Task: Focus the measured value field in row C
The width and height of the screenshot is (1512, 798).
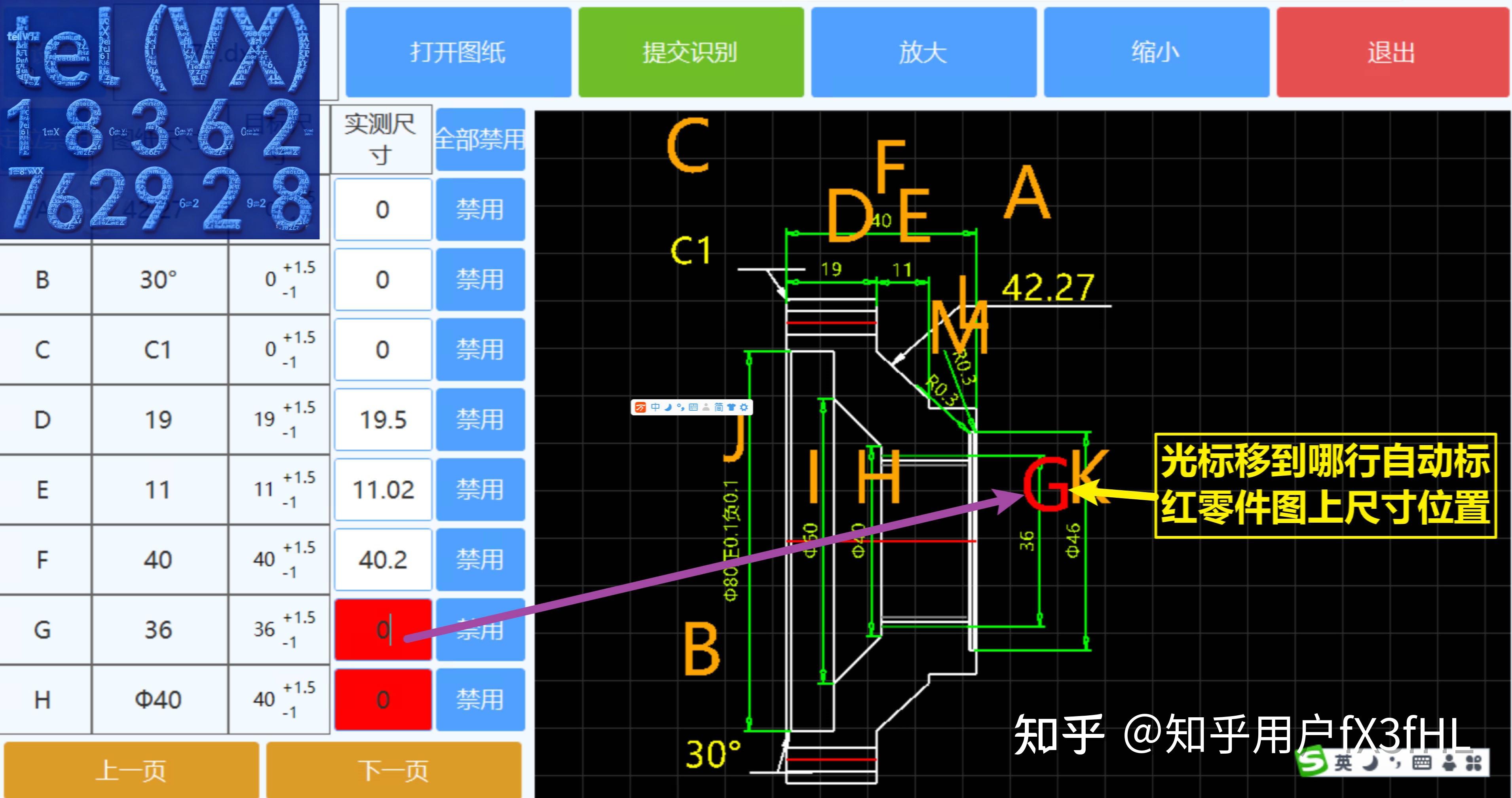Action: (383, 350)
